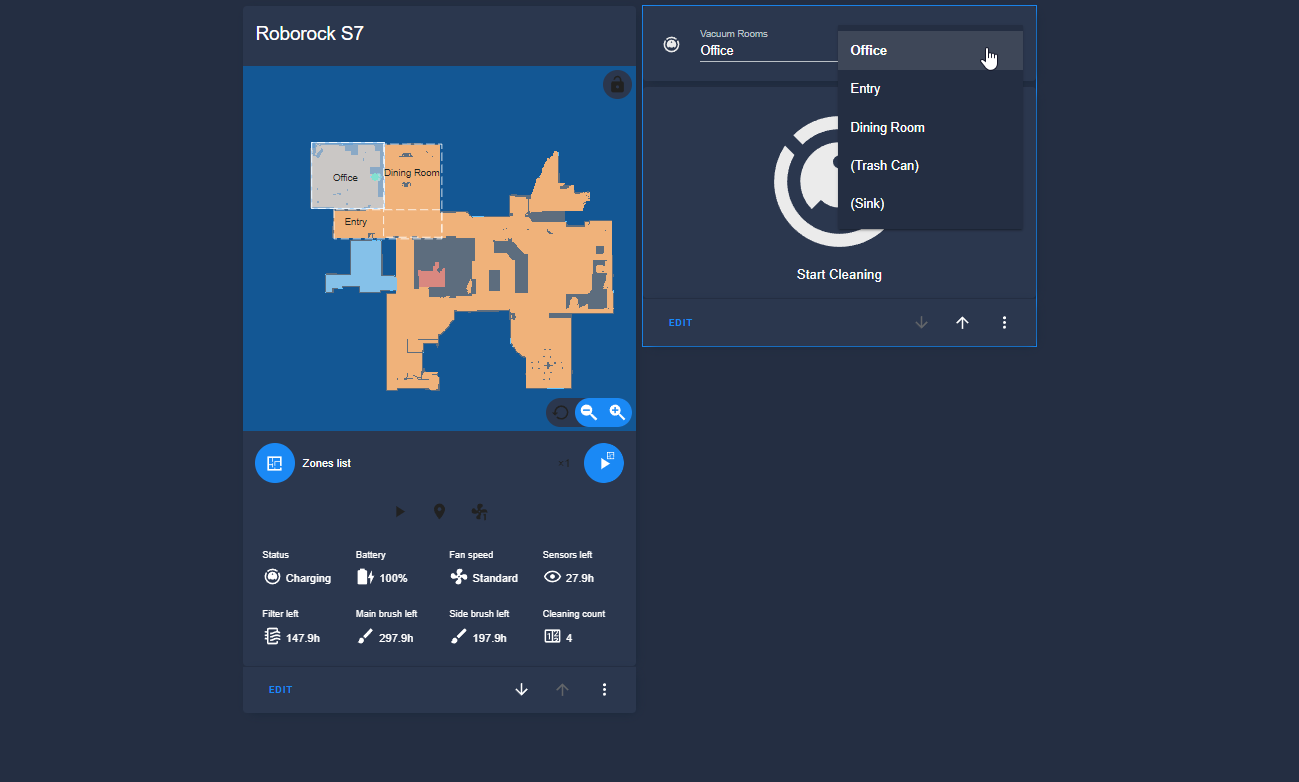Image resolution: width=1299 pixels, height=782 pixels.
Task: Click EDIT on the Start Cleaning card
Action: click(x=681, y=323)
